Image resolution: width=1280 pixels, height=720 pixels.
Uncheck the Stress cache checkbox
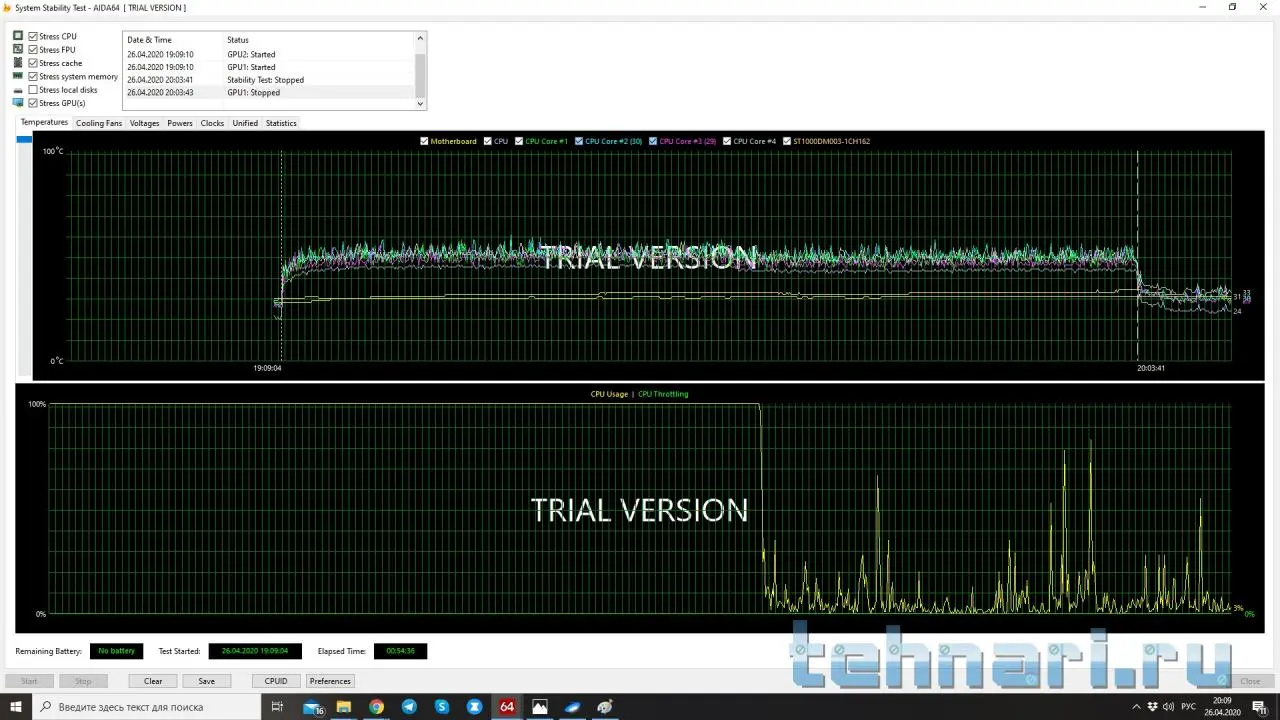tap(33, 63)
